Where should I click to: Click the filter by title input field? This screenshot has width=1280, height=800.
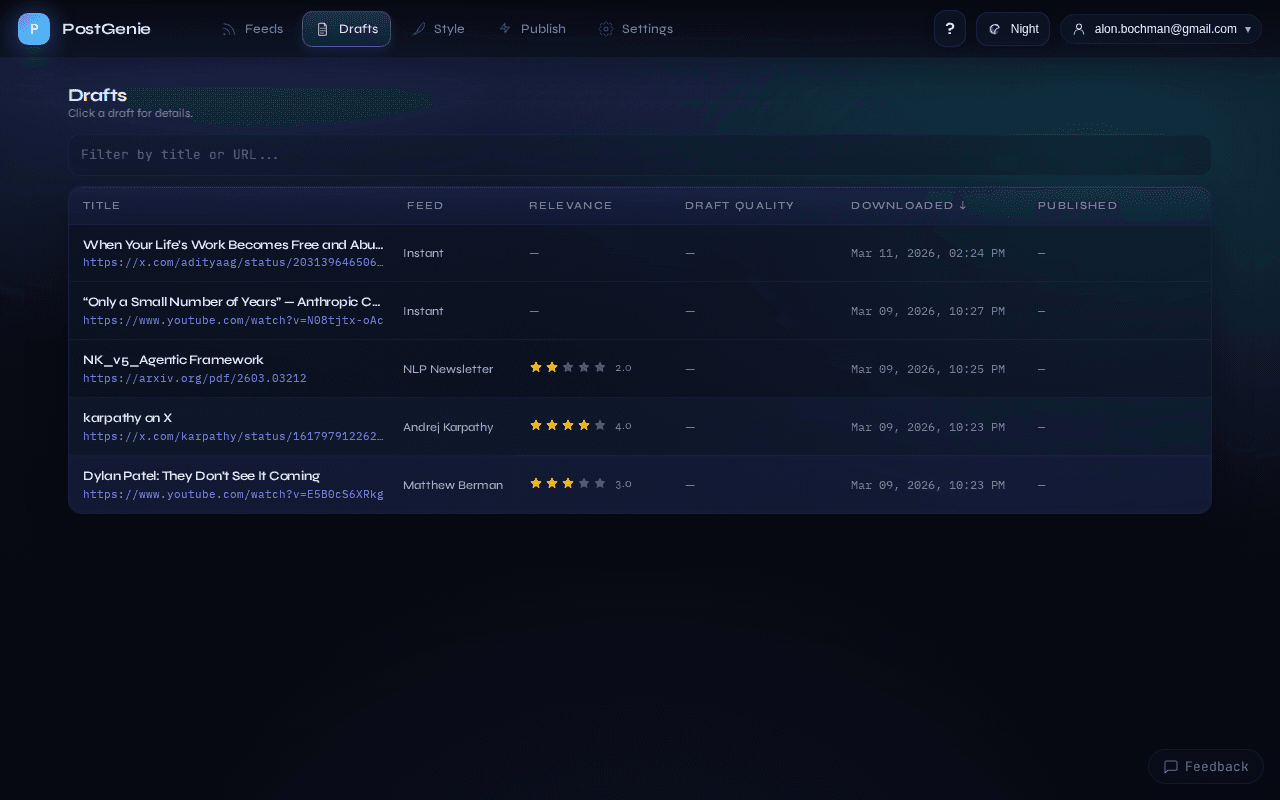[639, 155]
